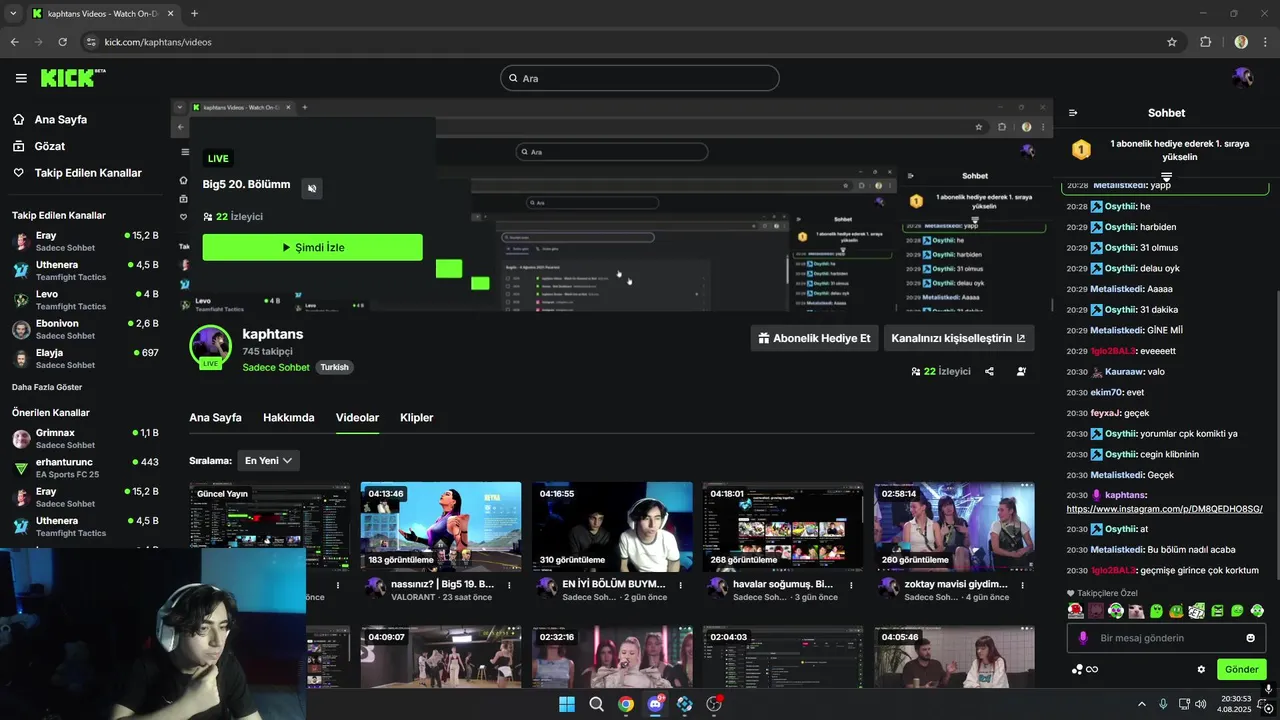Screen dimensions: 1280x720
Task: Click the Şimdi İzle button
Action: tap(312, 247)
